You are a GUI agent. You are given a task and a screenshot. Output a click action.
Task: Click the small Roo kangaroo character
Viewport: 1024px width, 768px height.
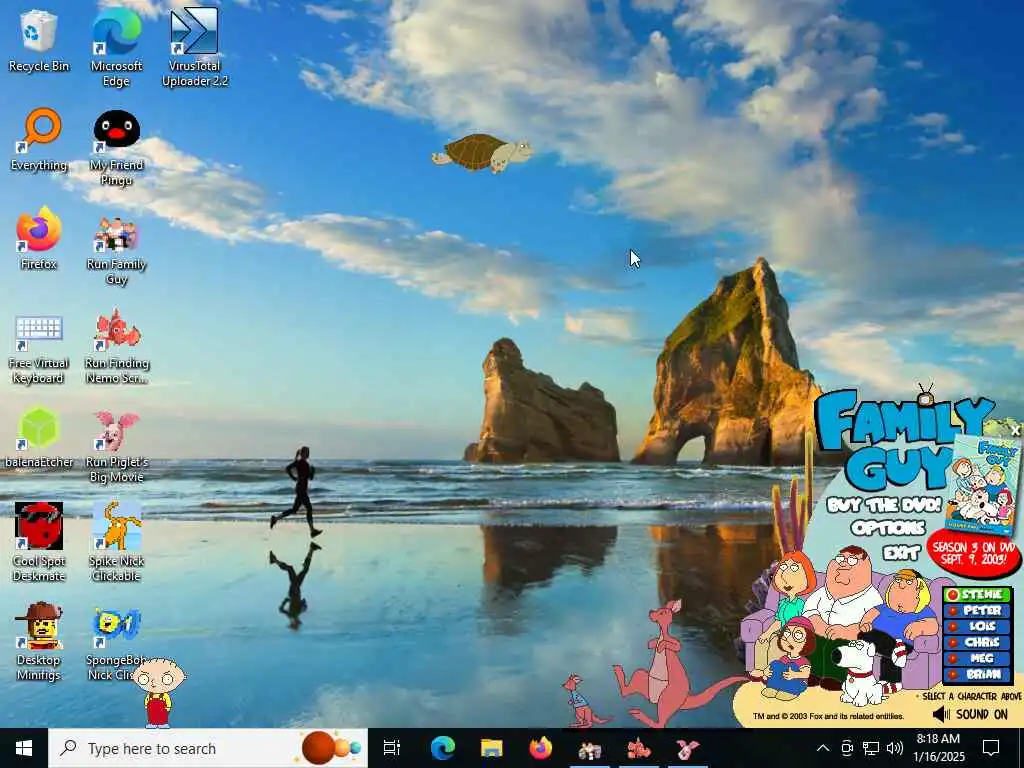click(x=581, y=702)
